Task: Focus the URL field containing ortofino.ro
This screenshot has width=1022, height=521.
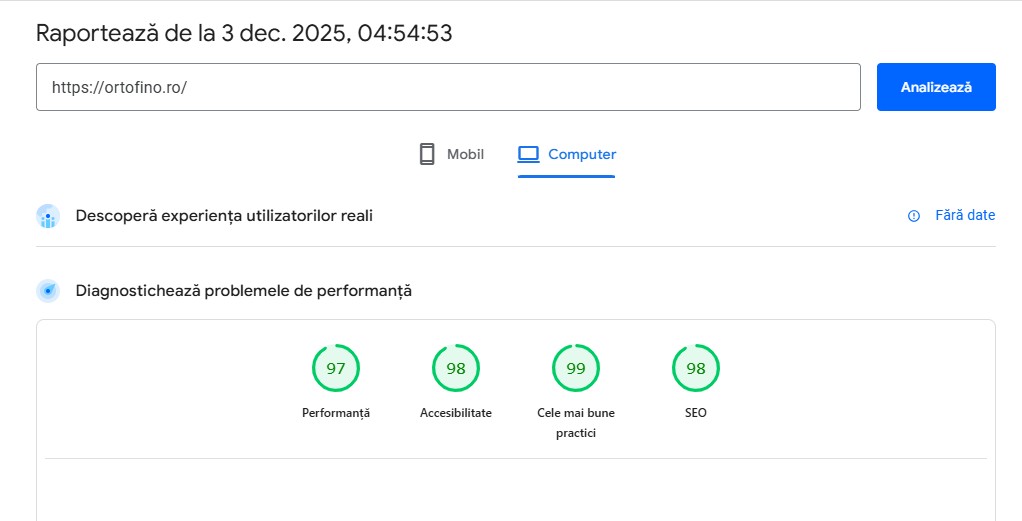Action: pyautogui.click(x=448, y=87)
